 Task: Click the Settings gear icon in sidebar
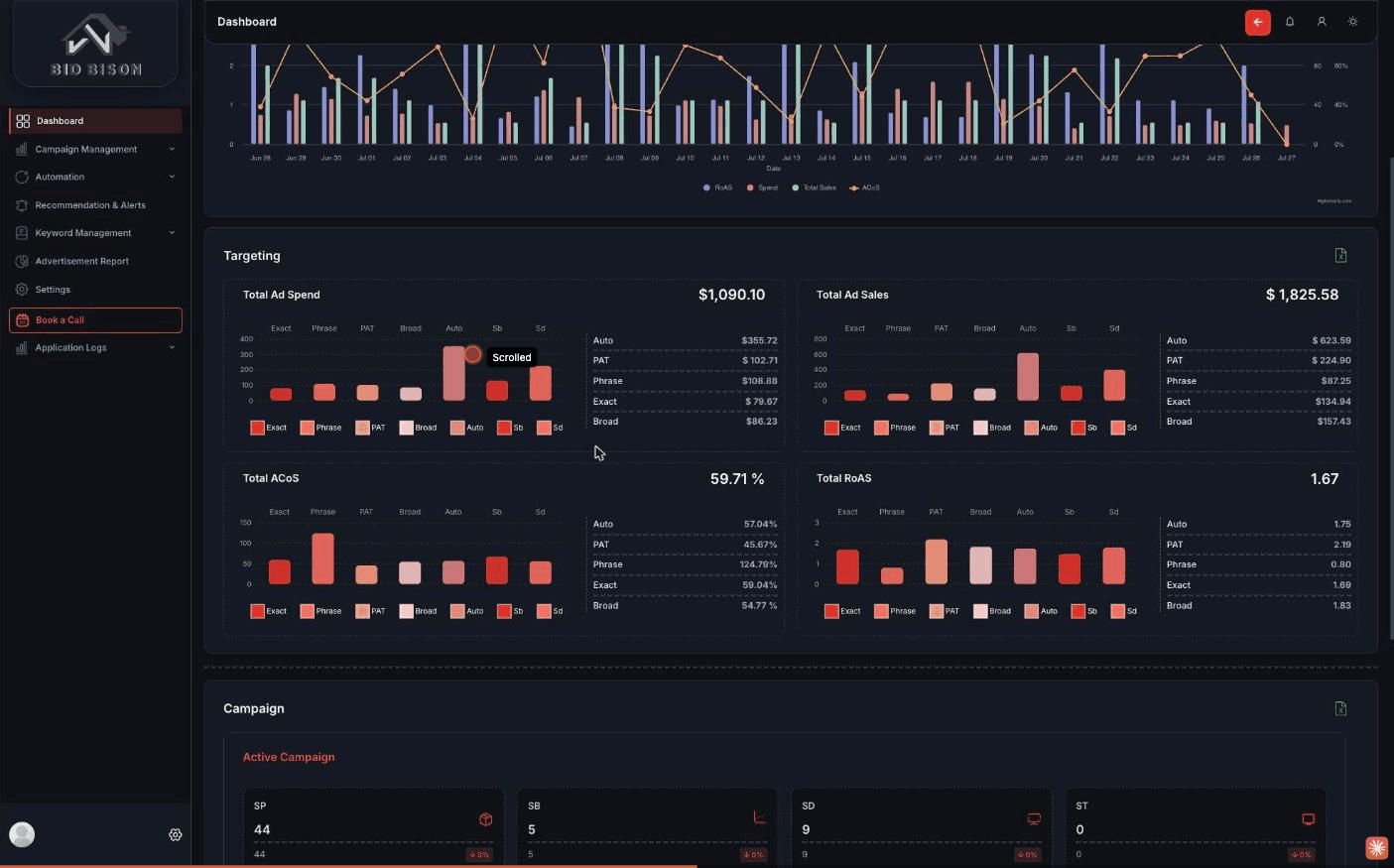tap(22, 290)
